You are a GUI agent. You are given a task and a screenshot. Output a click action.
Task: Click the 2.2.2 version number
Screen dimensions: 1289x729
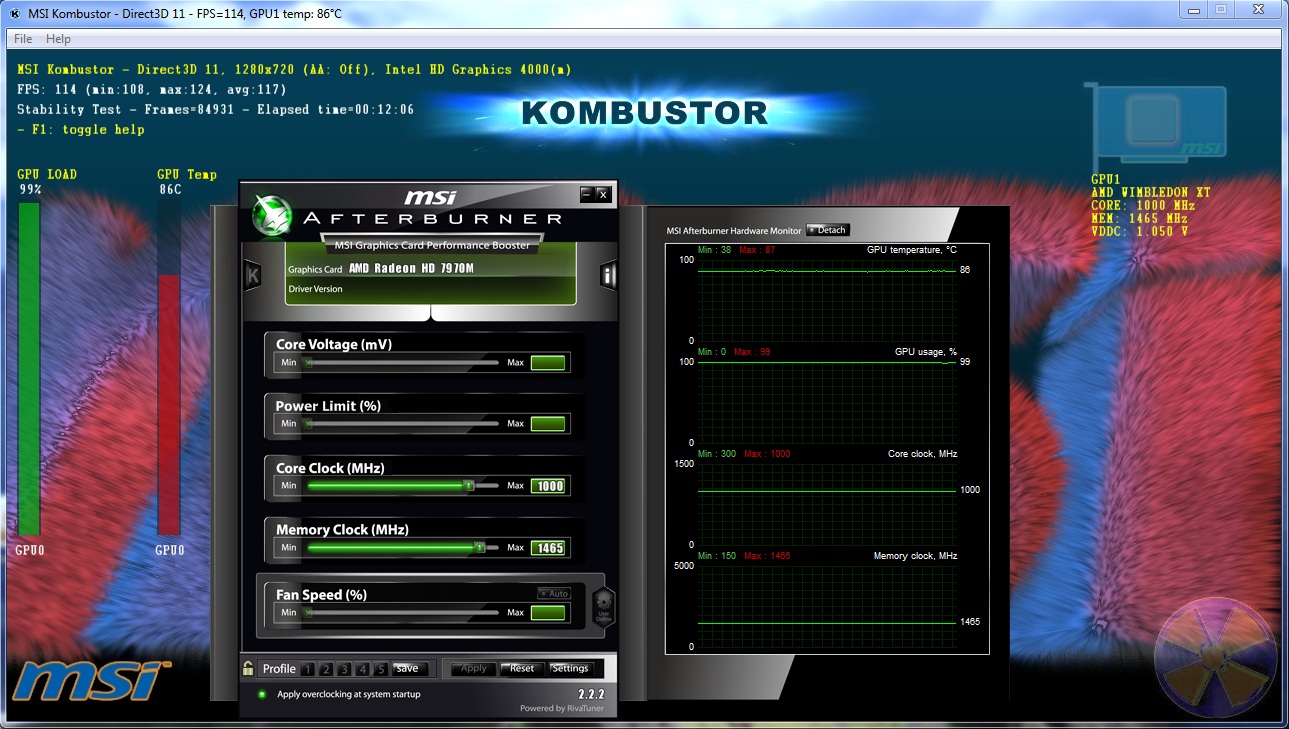tap(591, 694)
